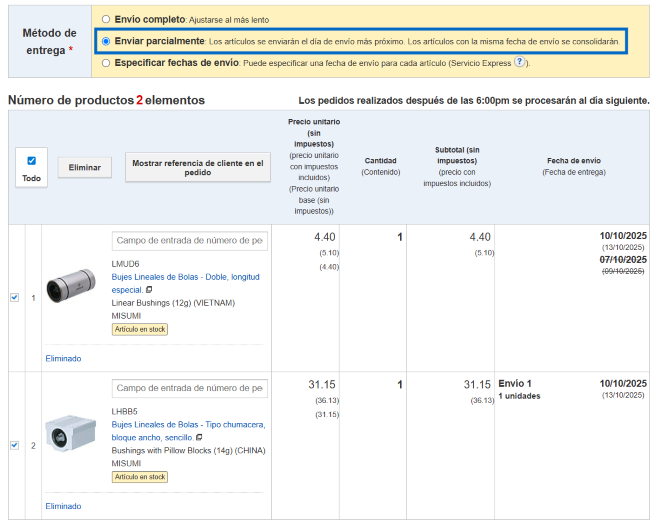Image resolution: width=660 pixels, height=521 pixels.
Task: Open the external-link icon beside the LMUD6 product name
Action: 149,289
